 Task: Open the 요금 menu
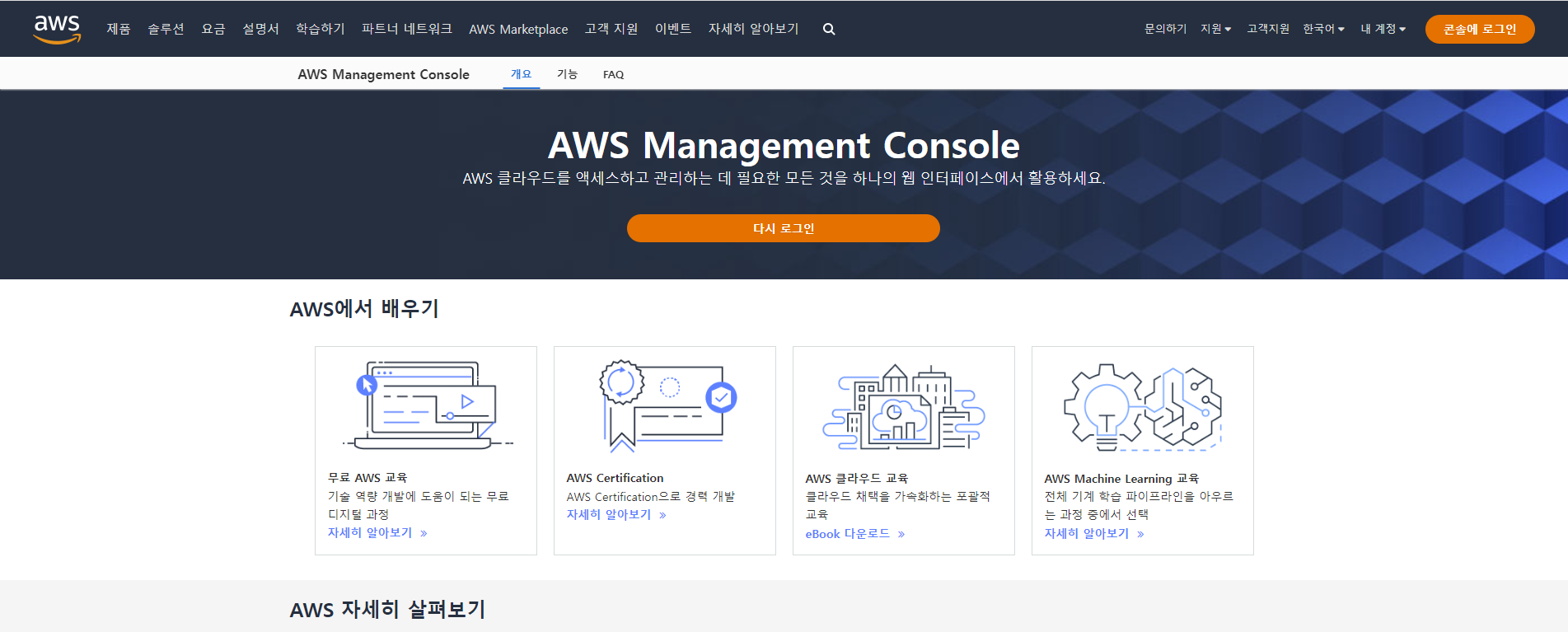click(x=213, y=29)
